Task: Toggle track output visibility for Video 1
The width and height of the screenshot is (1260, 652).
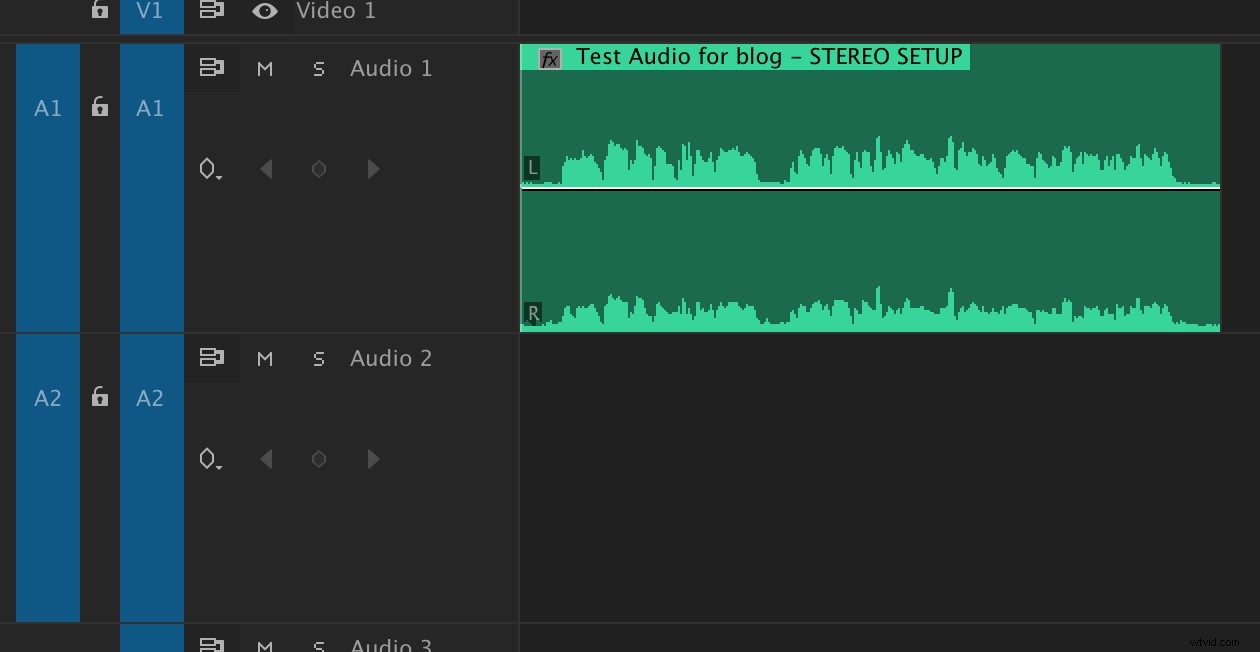Action: coord(264,11)
